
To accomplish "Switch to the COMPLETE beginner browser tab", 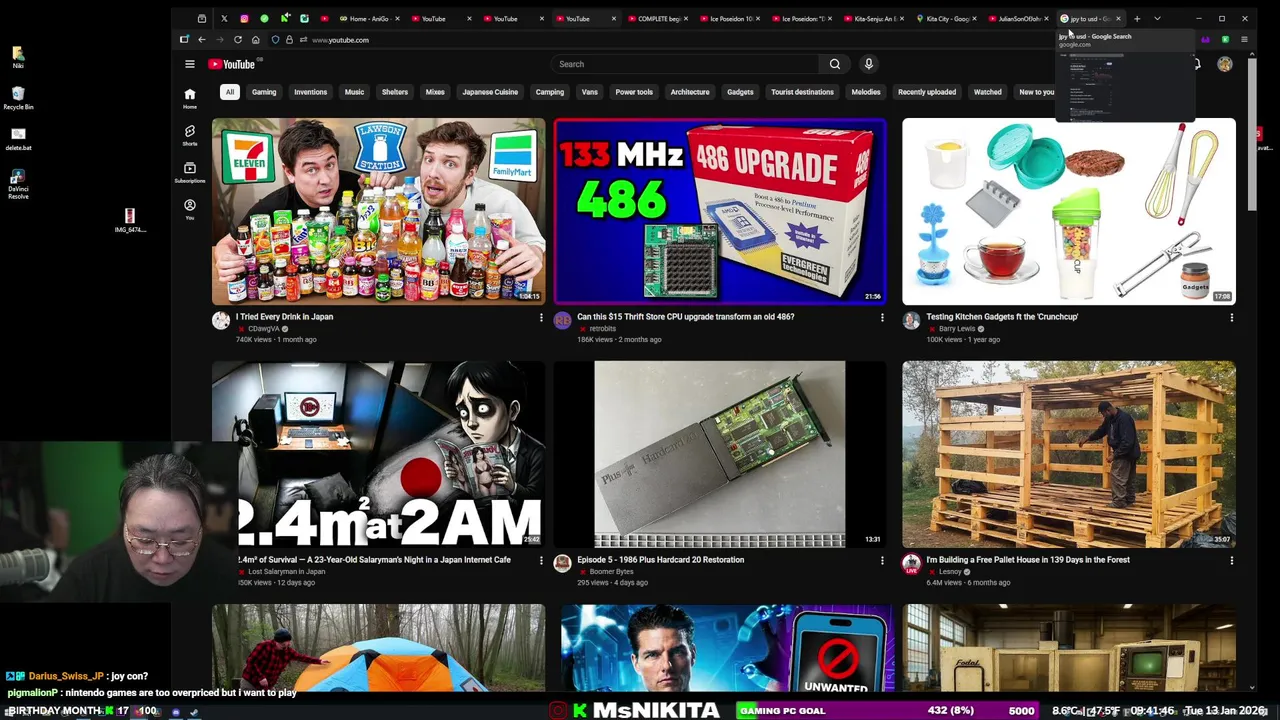I will [x=658, y=18].
